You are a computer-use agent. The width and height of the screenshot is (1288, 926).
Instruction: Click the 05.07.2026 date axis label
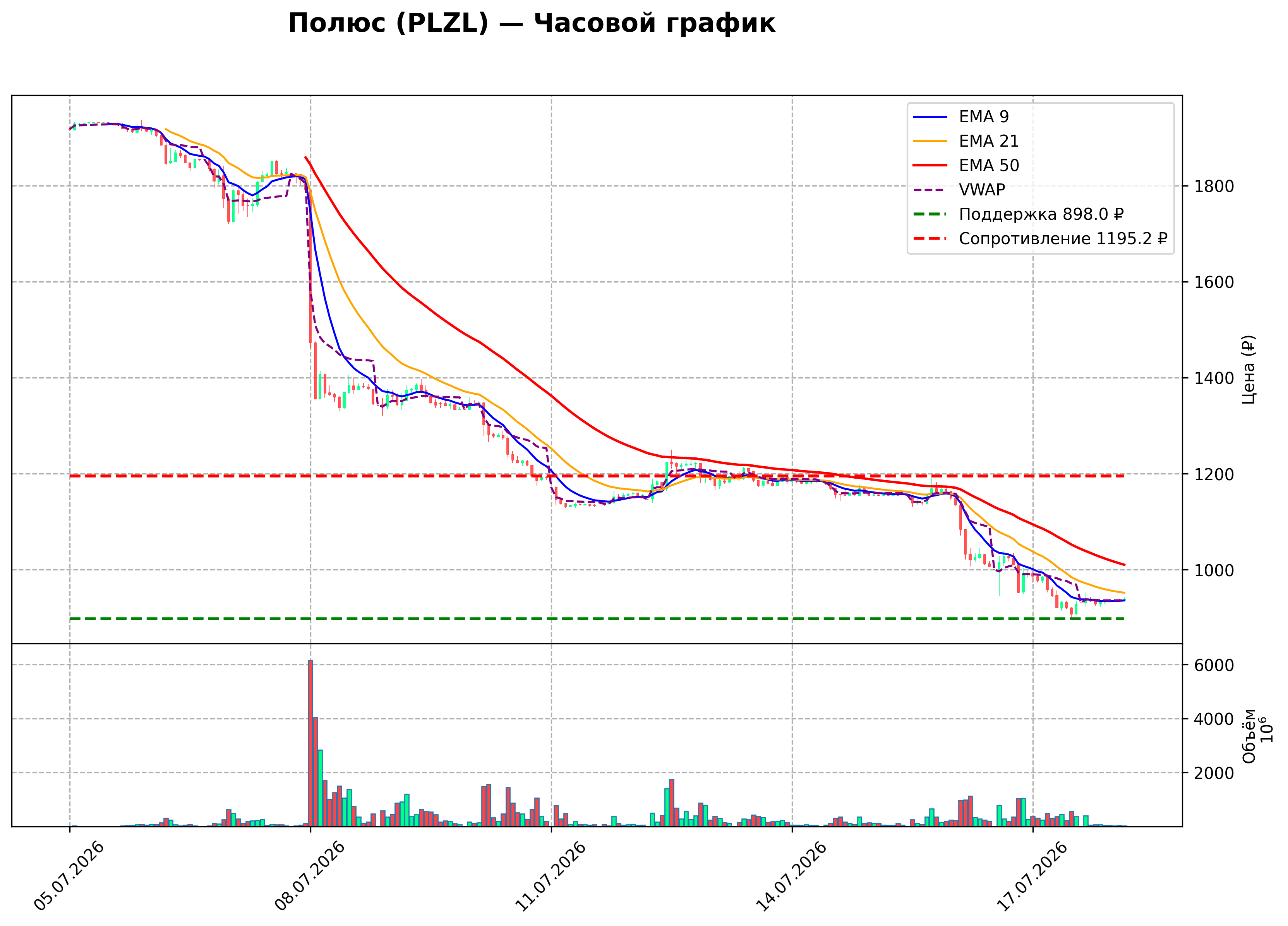[69, 876]
